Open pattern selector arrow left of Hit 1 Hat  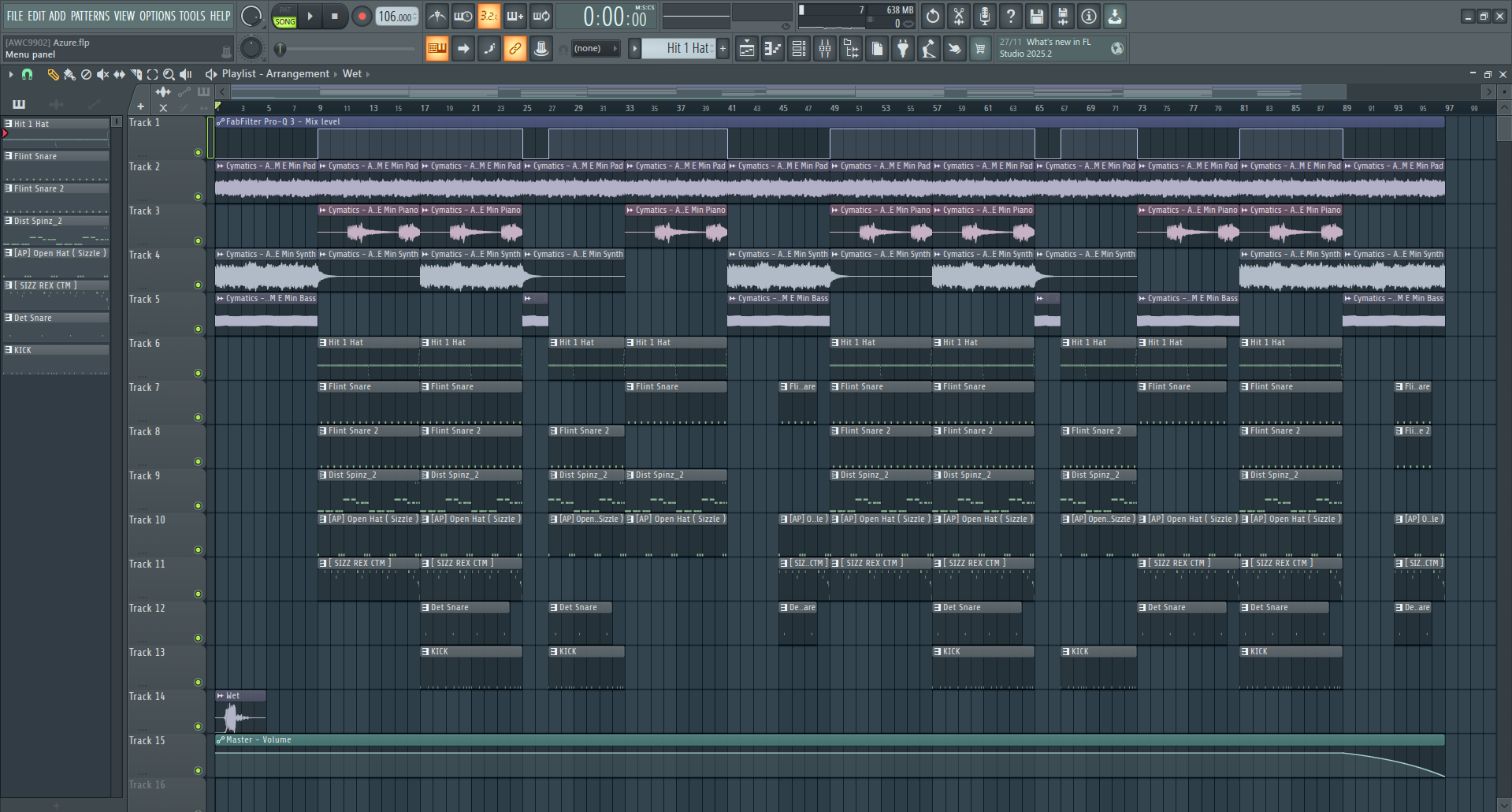click(x=634, y=49)
